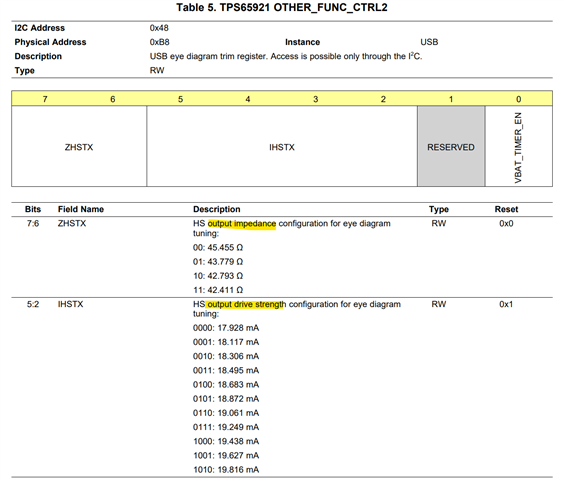The image size is (564, 480).
Task: Click the "Instance" label
Action: click(303, 42)
